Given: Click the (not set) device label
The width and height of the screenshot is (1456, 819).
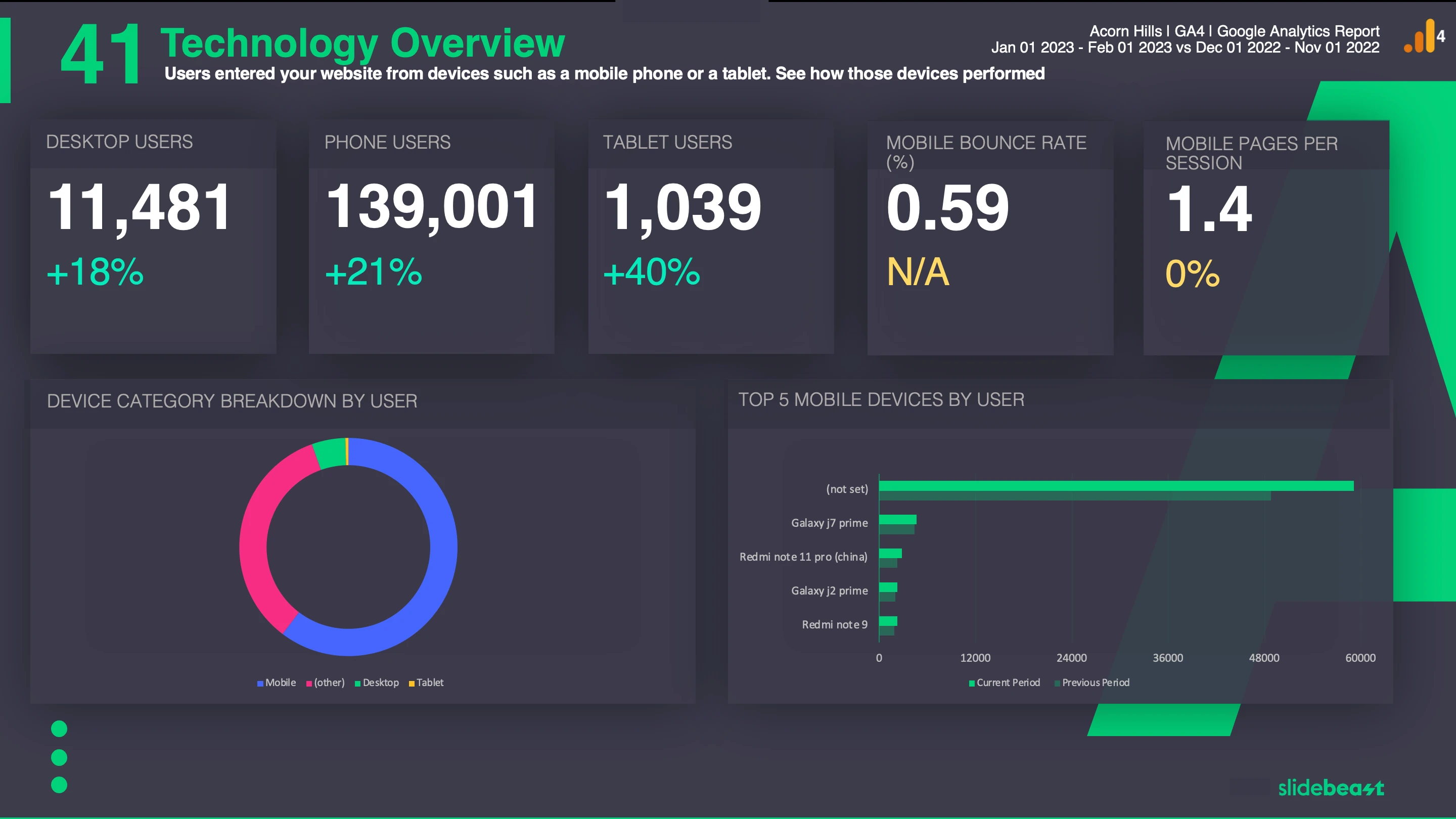Looking at the screenshot, I should (x=847, y=489).
